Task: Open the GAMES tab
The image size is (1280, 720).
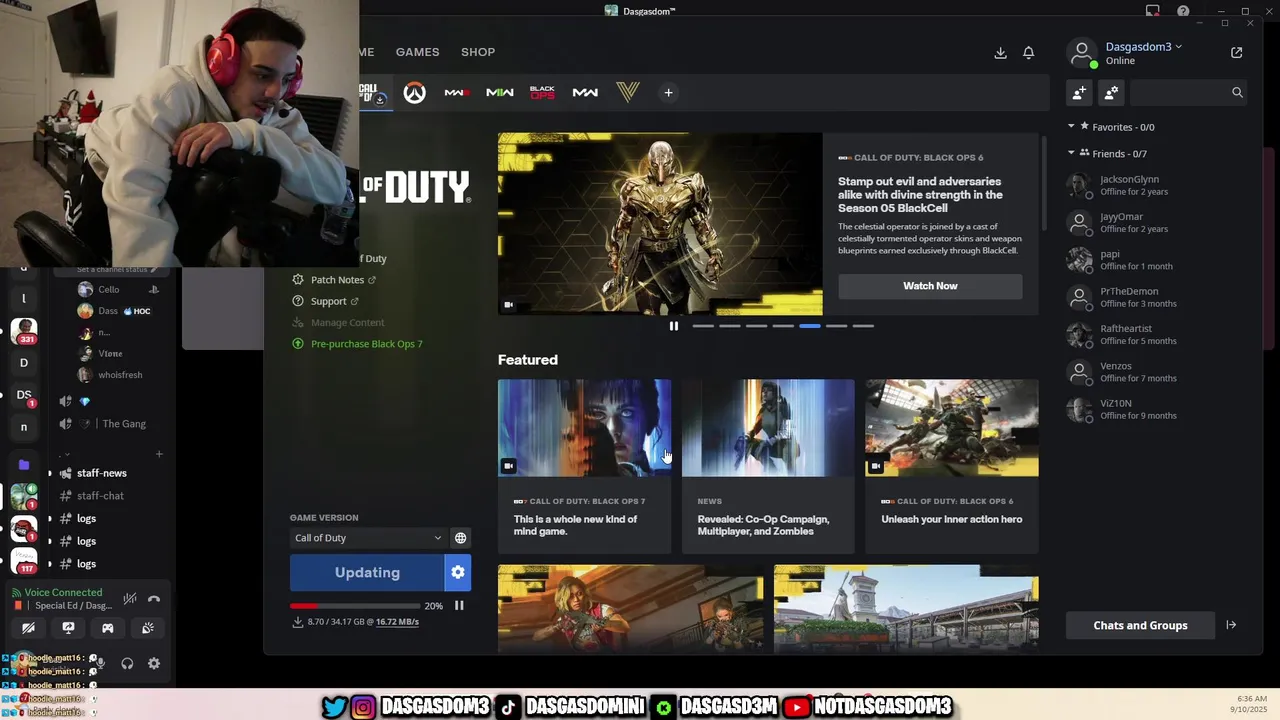Action: point(417,52)
